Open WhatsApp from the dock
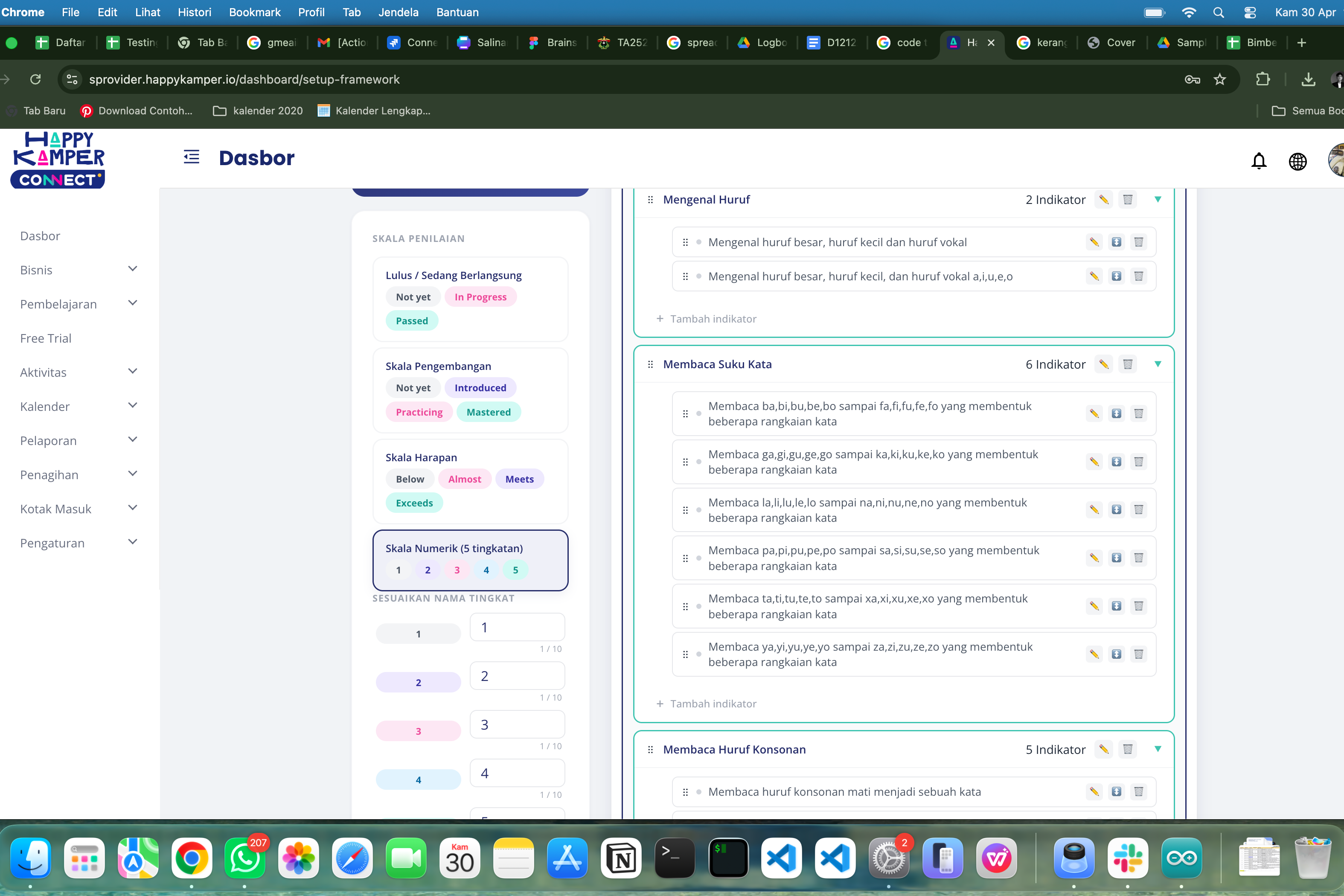 tap(244, 858)
